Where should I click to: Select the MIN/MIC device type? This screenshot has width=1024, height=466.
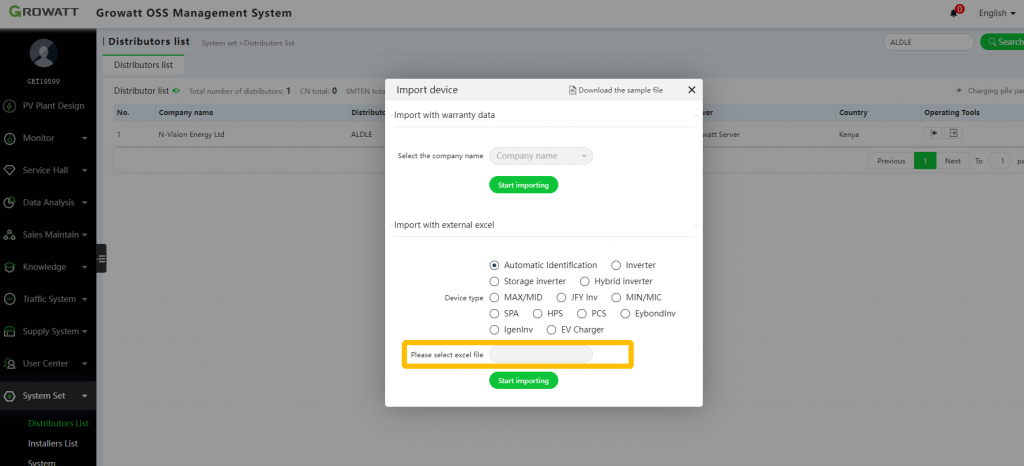(616, 298)
